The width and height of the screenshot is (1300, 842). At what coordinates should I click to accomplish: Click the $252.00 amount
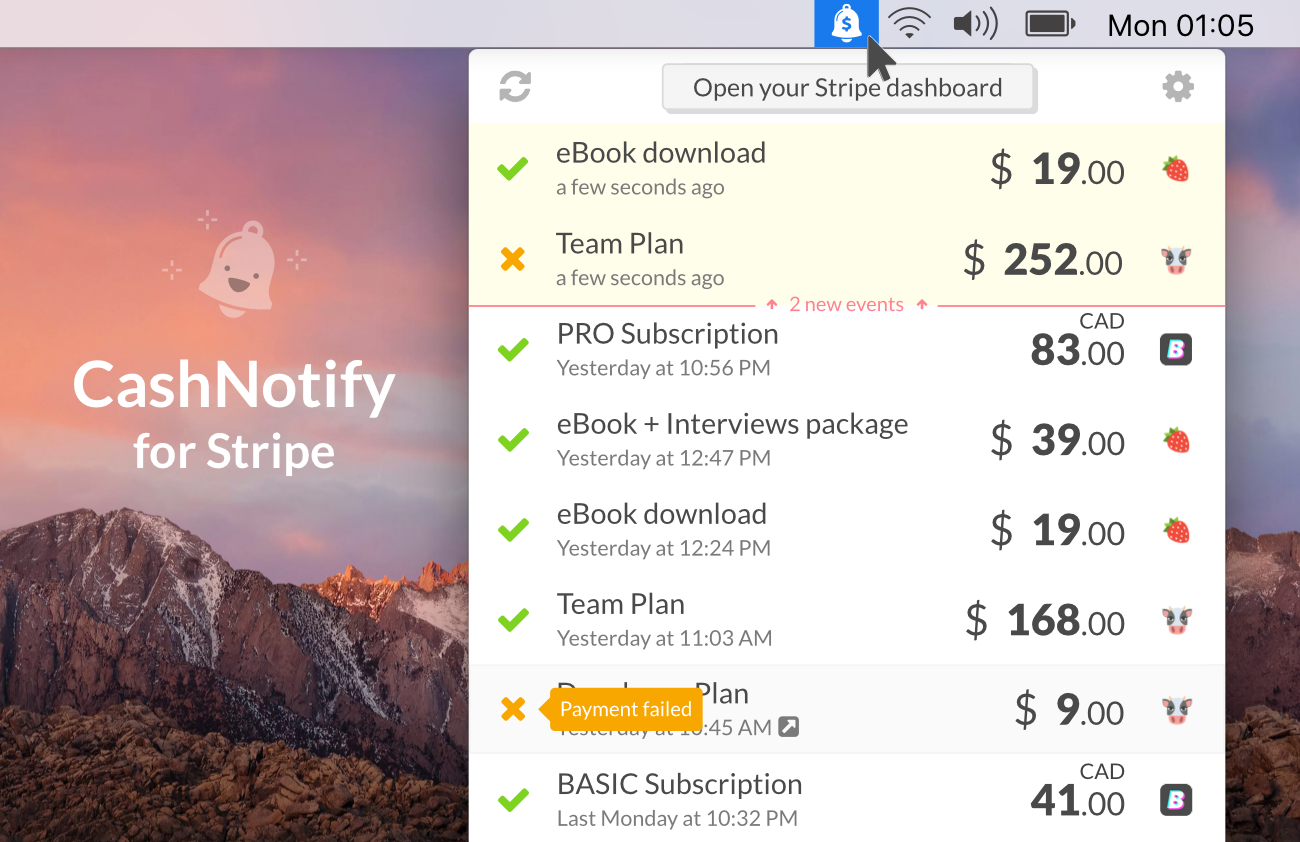(1043, 261)
